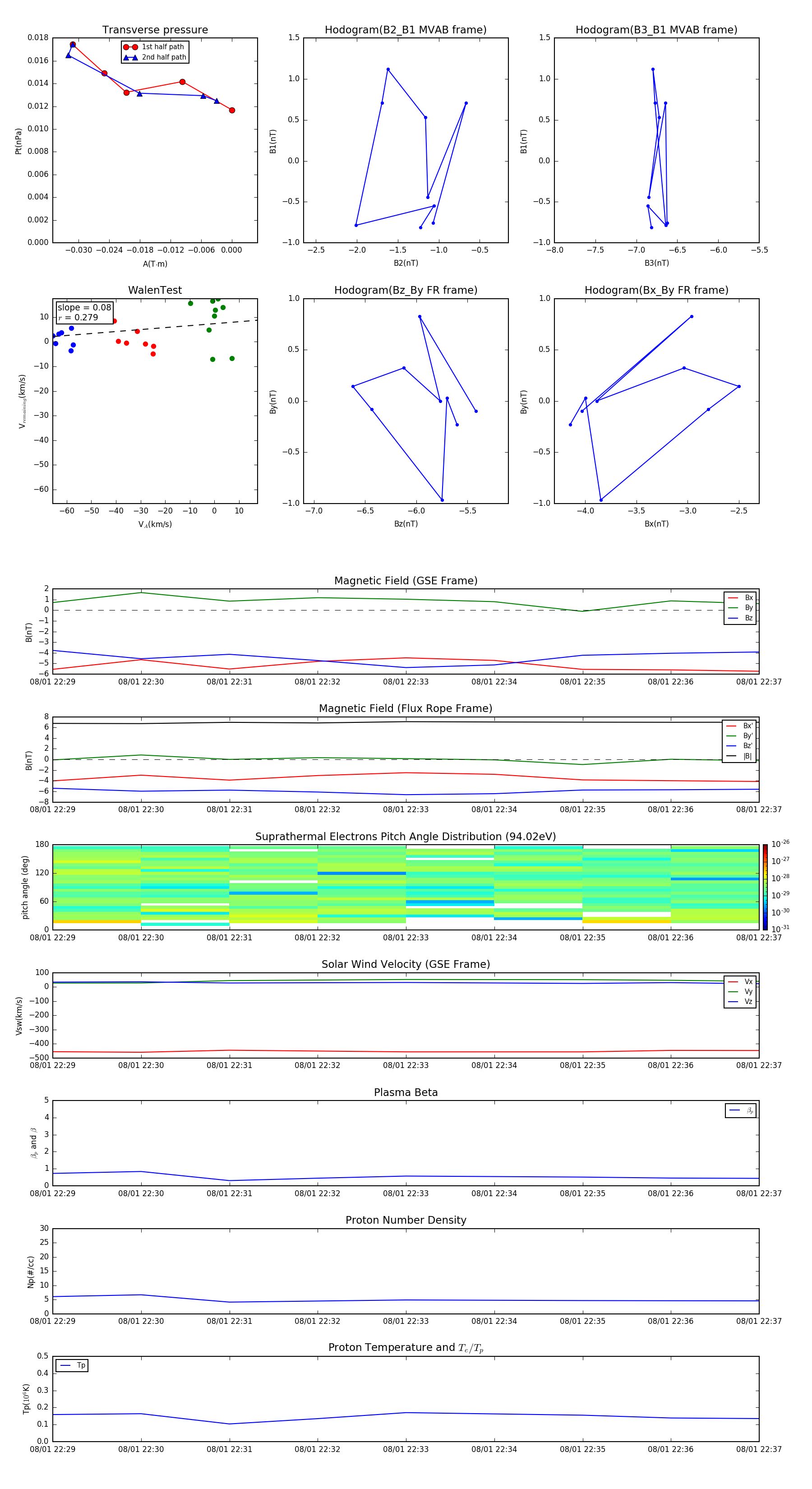Screen dimensions: 812x1489
Task: Click the 'Hodogram(B3_B1 MVAB frame)' title
Action: 656,30
